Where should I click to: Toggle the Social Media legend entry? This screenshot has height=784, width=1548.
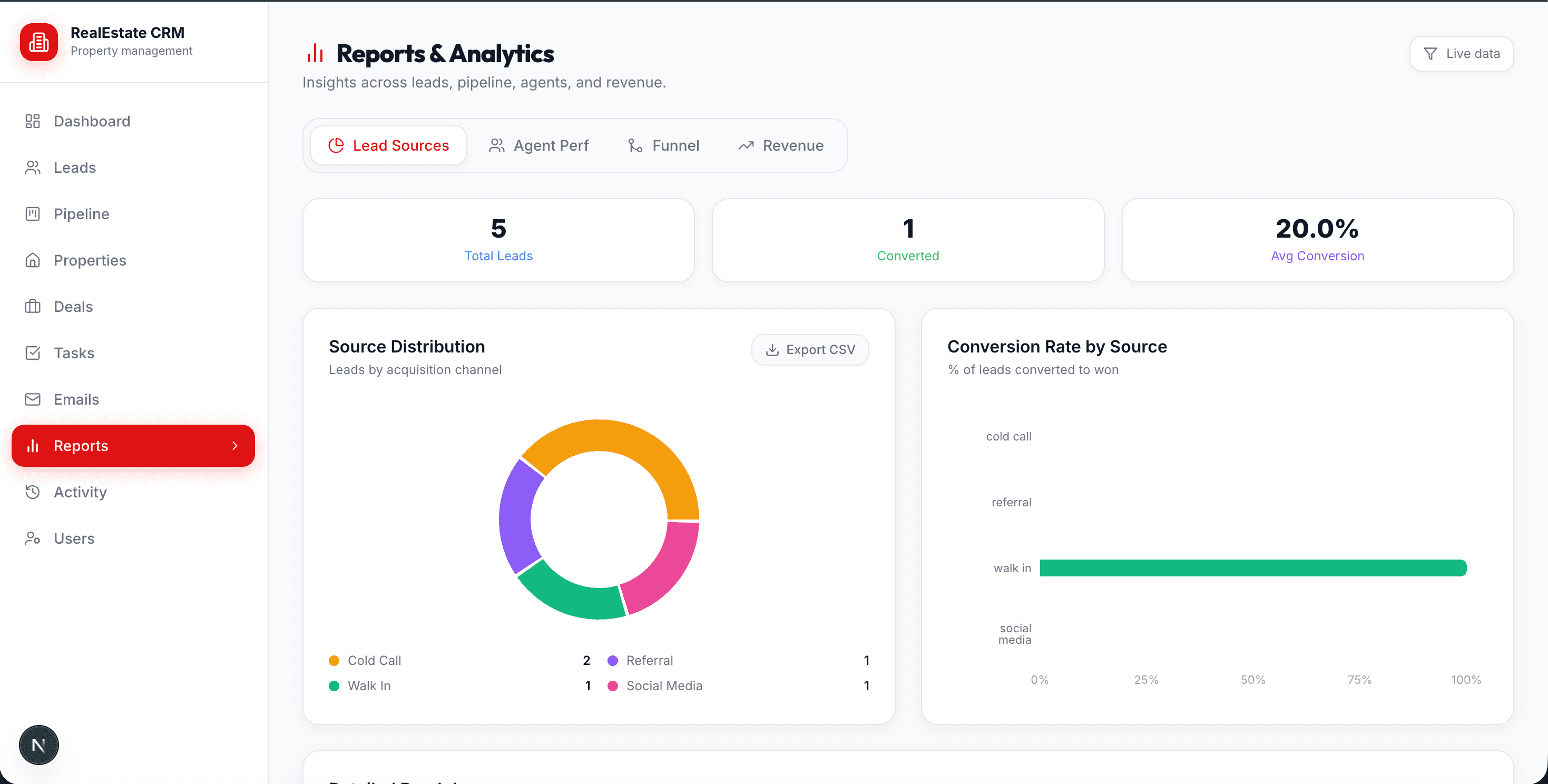coord(664,685)
